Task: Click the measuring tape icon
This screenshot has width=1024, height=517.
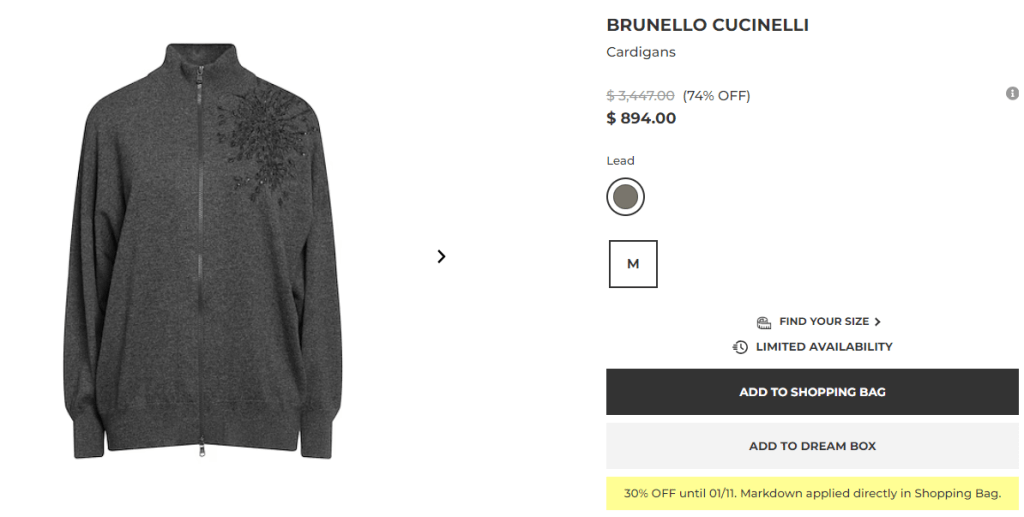Action: tap(764, 322)
